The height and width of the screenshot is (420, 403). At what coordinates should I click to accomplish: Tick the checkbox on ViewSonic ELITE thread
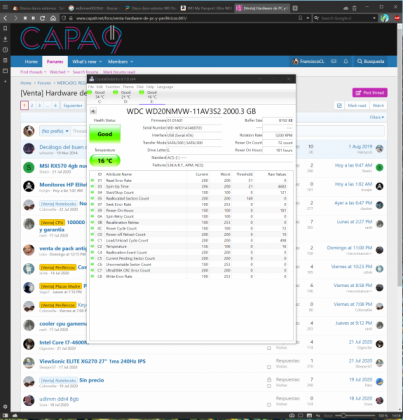[x=269, y=367]
